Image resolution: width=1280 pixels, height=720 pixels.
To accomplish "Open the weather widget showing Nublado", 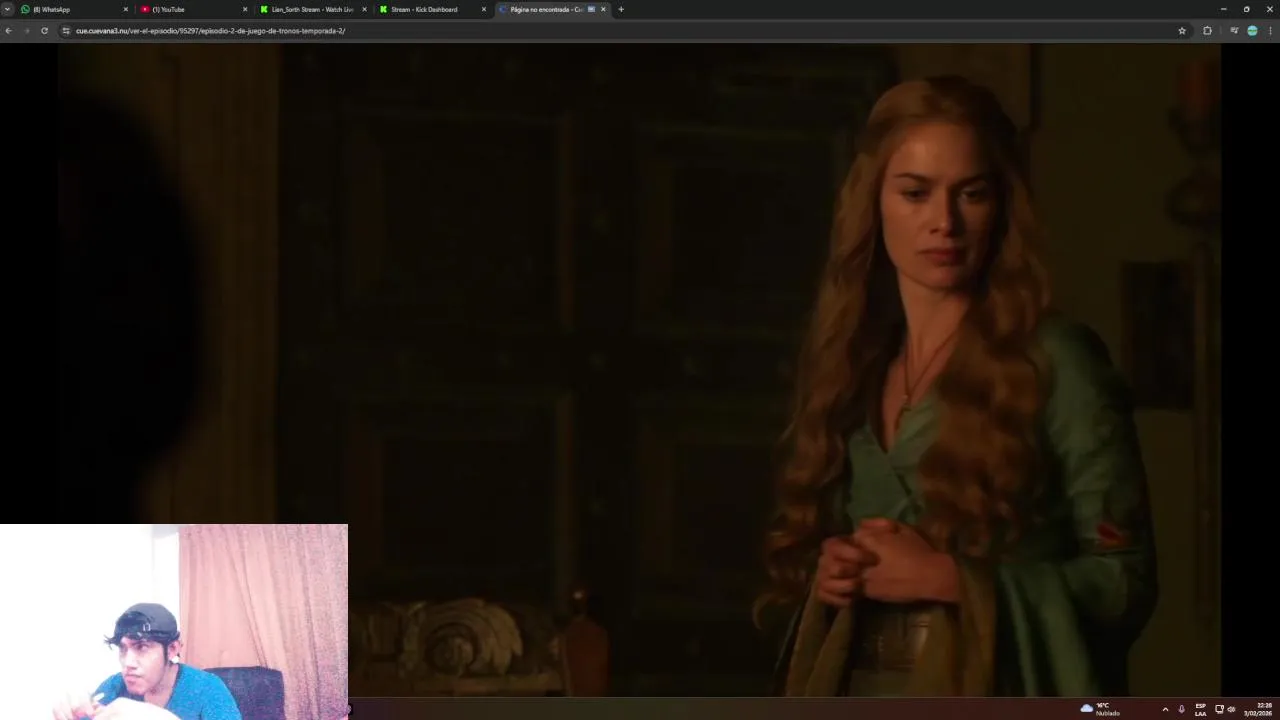I will click(x=1100, y=709).
